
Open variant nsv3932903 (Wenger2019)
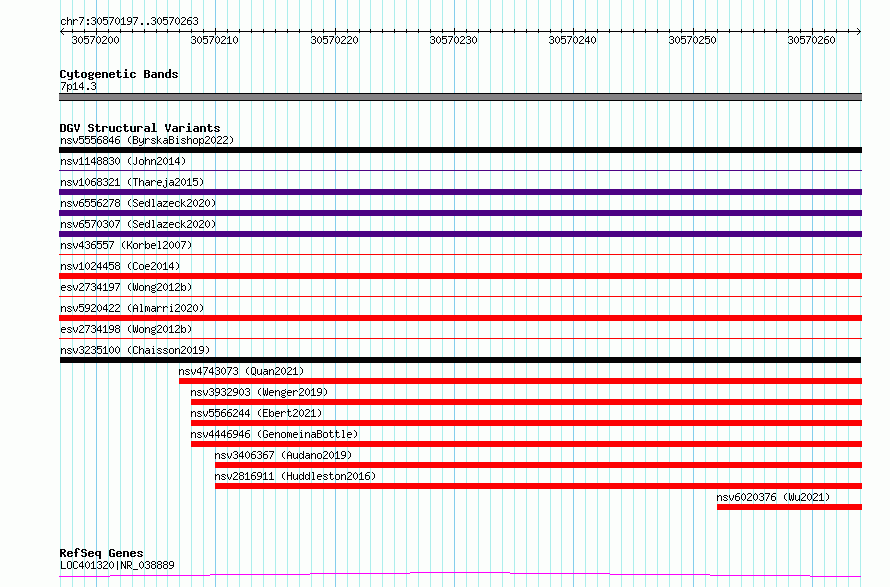(x=259, y=392)
